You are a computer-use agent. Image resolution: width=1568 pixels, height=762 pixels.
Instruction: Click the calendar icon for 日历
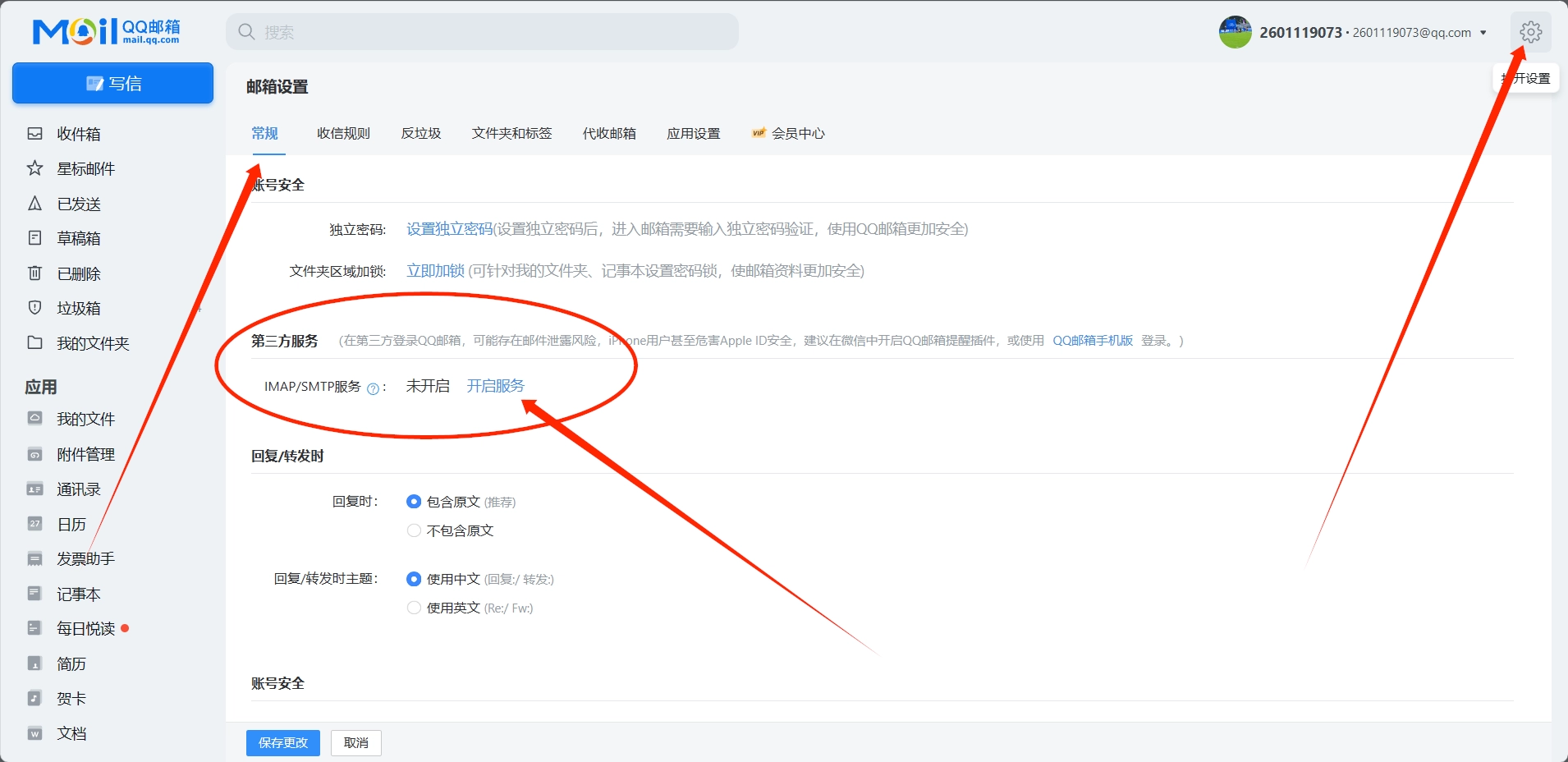tap(34, 523)
